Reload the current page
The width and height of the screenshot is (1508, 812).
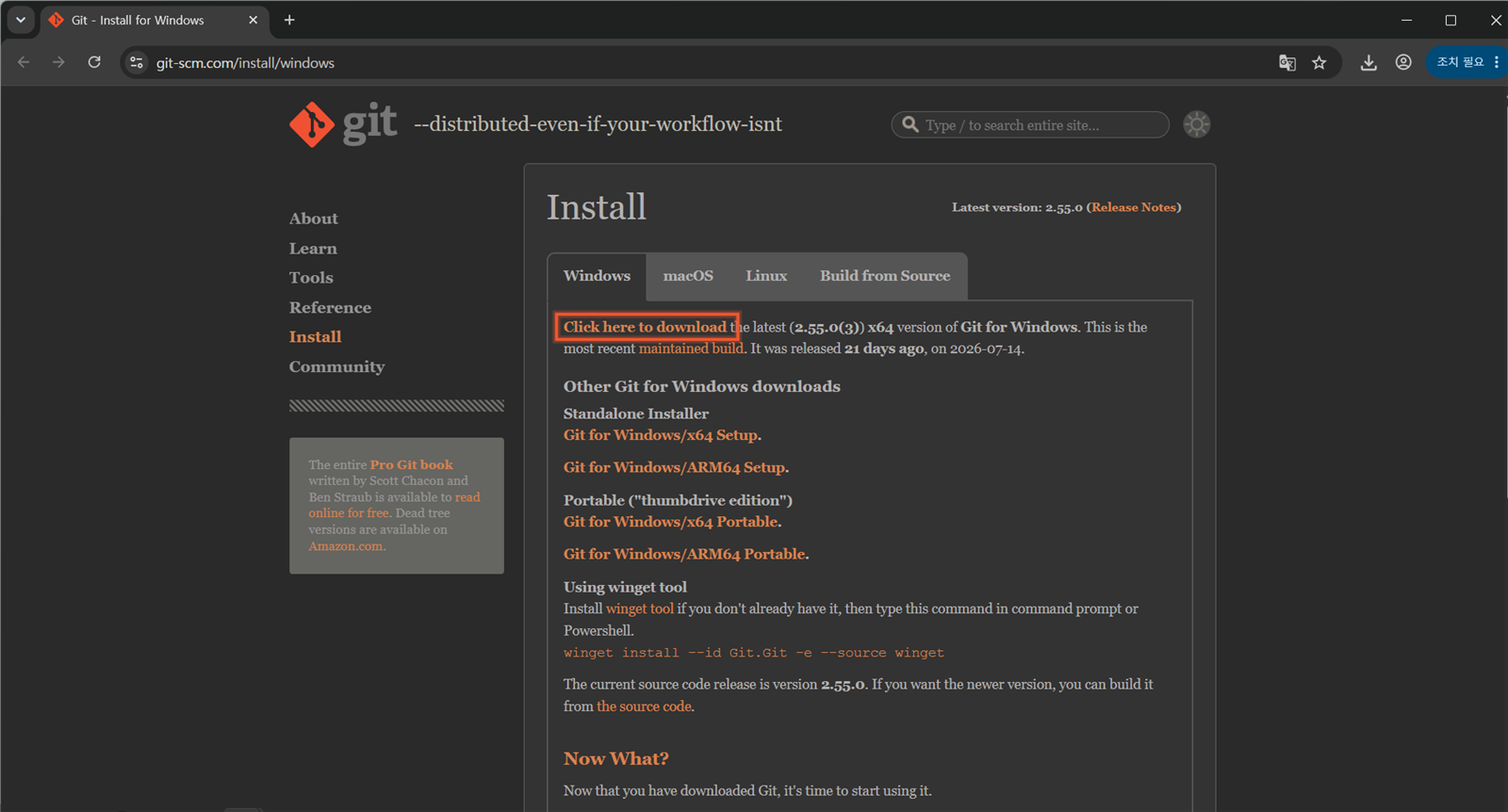pos(94,62)
